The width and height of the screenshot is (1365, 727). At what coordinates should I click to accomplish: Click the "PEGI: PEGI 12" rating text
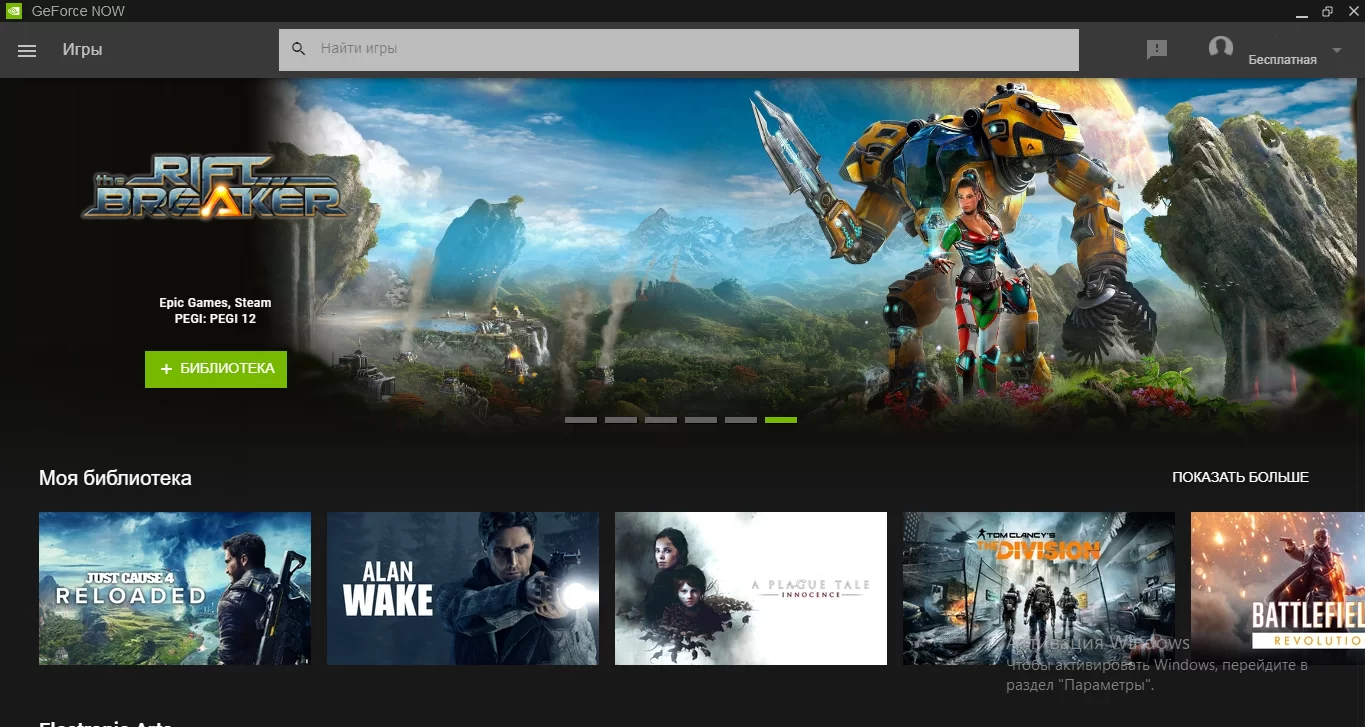pos(215,319)
